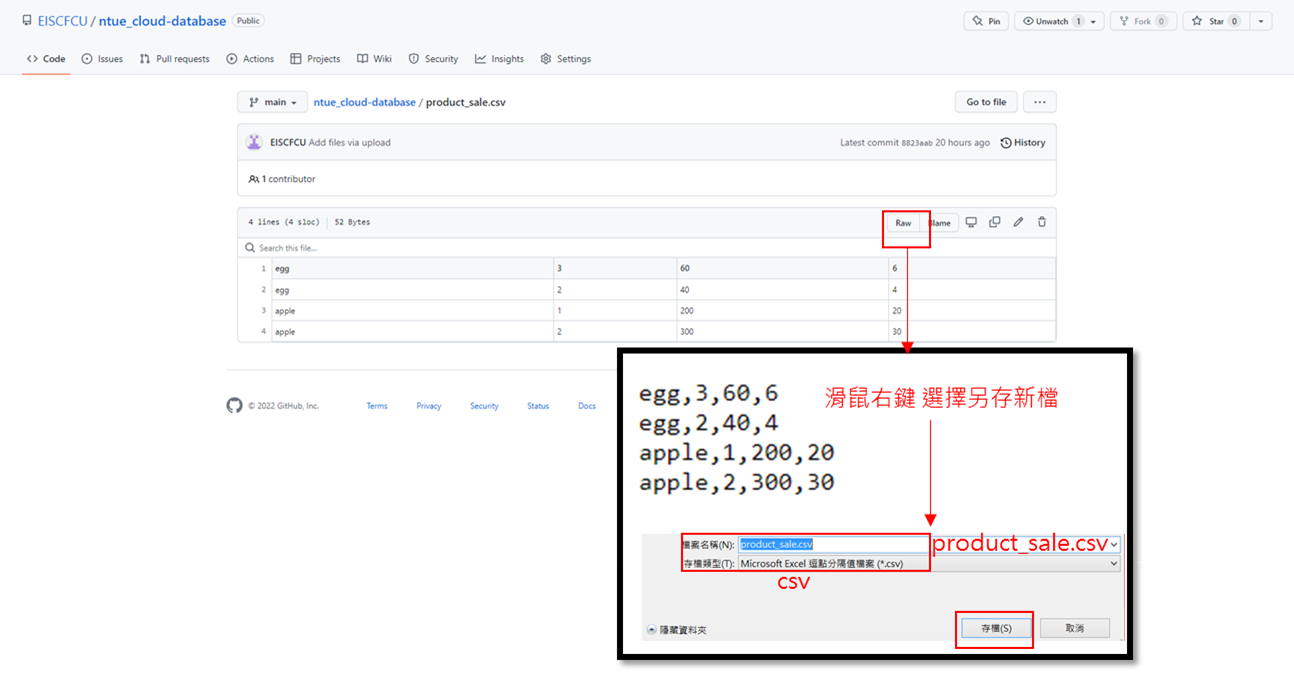Click the GitHub Octocat logo in the footer
Viewport: 1294px width, 673px height.
[234, 405]
